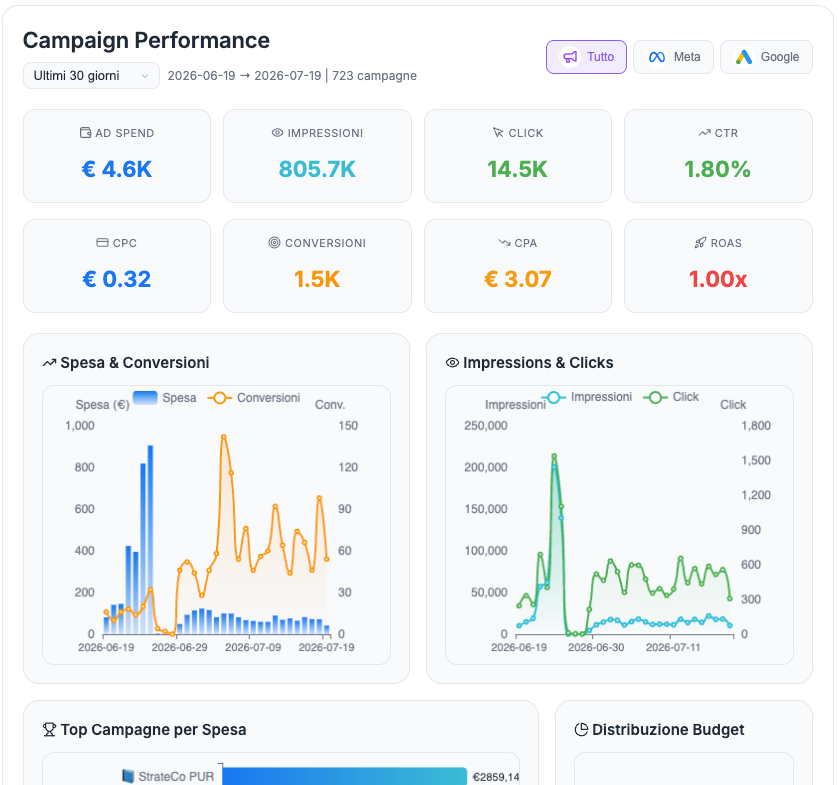The width and height of the screenshot is (838, 785).
Task: Click the trend-up icon beside CTR
Action: 704,133
